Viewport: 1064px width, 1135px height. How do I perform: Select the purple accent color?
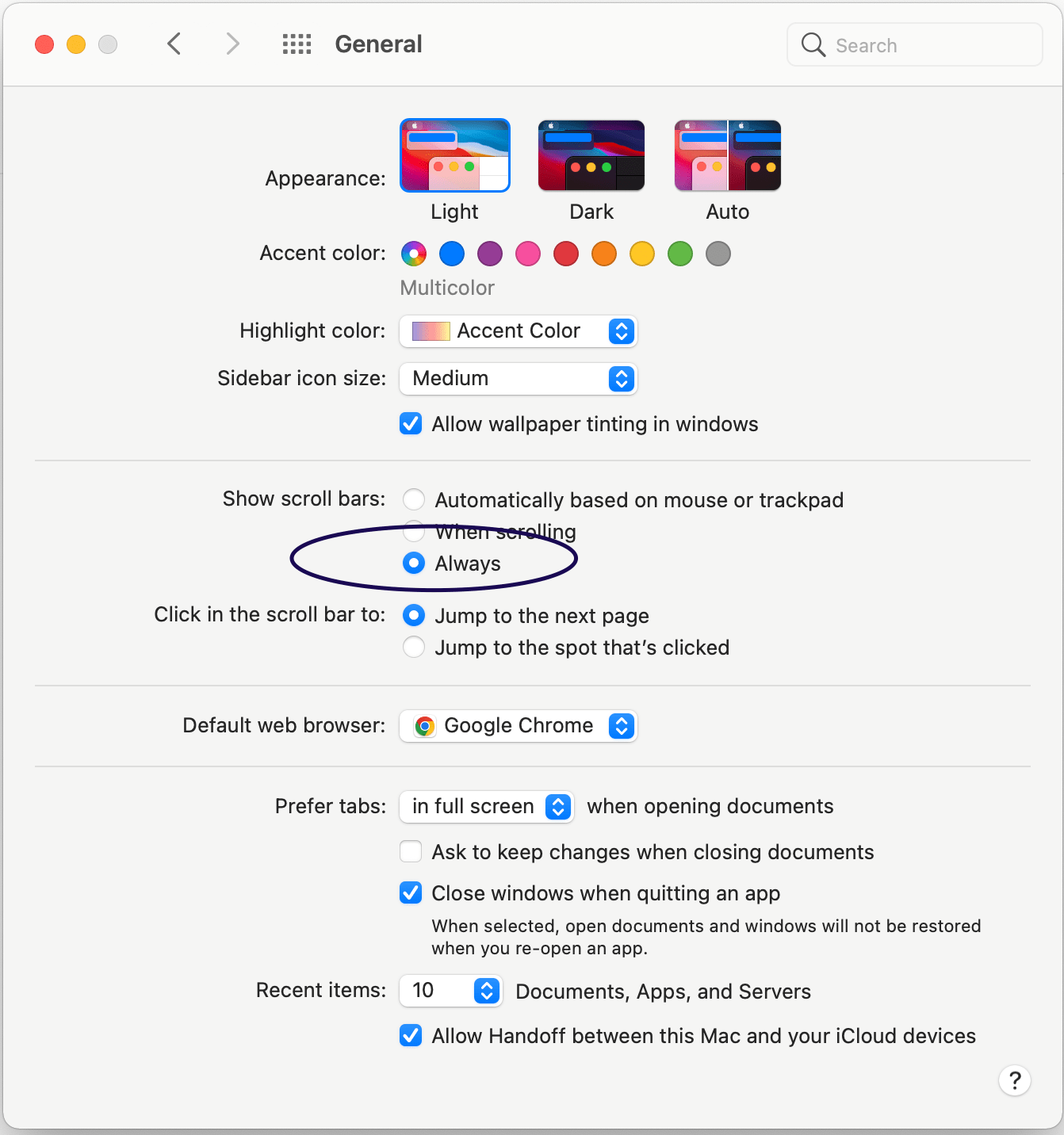(490, 254)
